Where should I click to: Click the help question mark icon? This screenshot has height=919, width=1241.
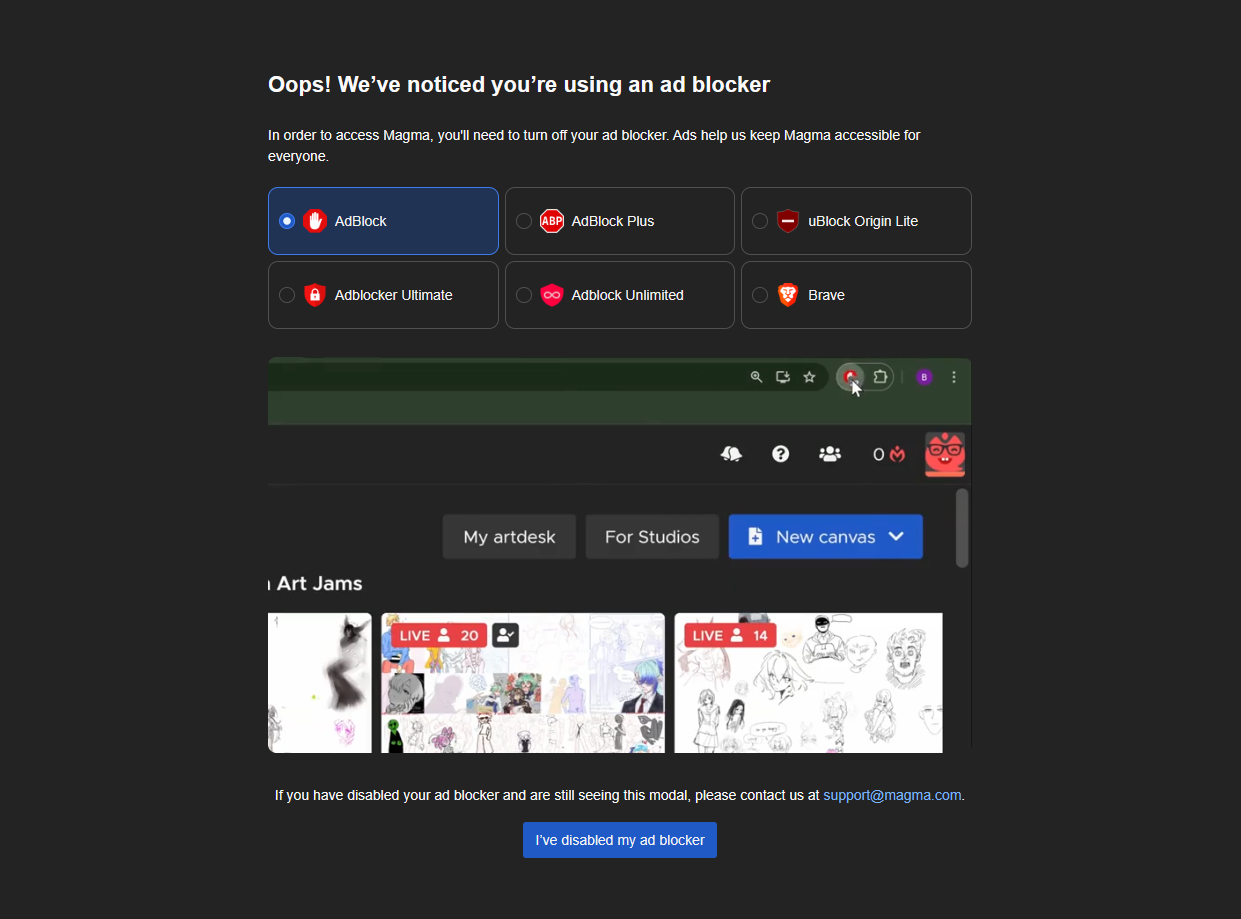(x=781, y=454)
